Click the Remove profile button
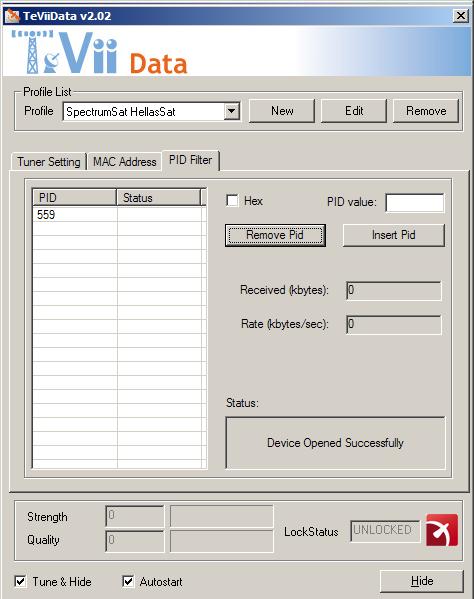474x599 pixels. tap(426, 111)
